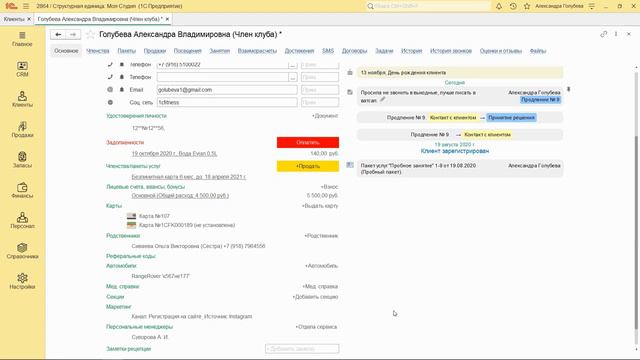Click into the Email input field
This screenshot has height=360, width=640.
pyautogui.click(x=227, y=89)
